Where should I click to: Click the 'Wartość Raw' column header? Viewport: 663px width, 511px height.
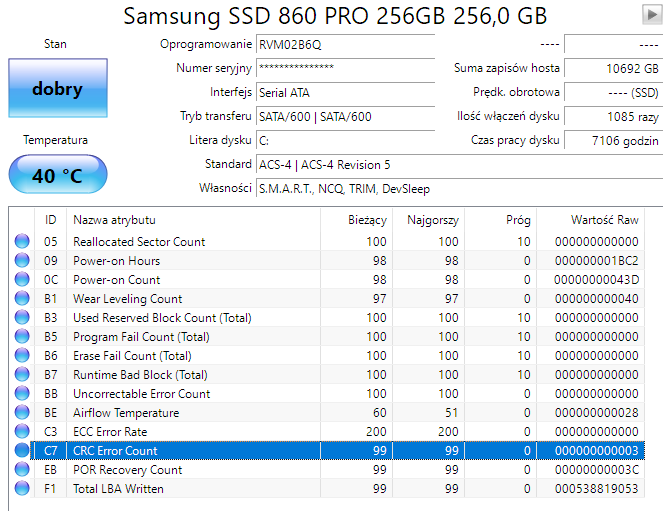coord(590,220)
